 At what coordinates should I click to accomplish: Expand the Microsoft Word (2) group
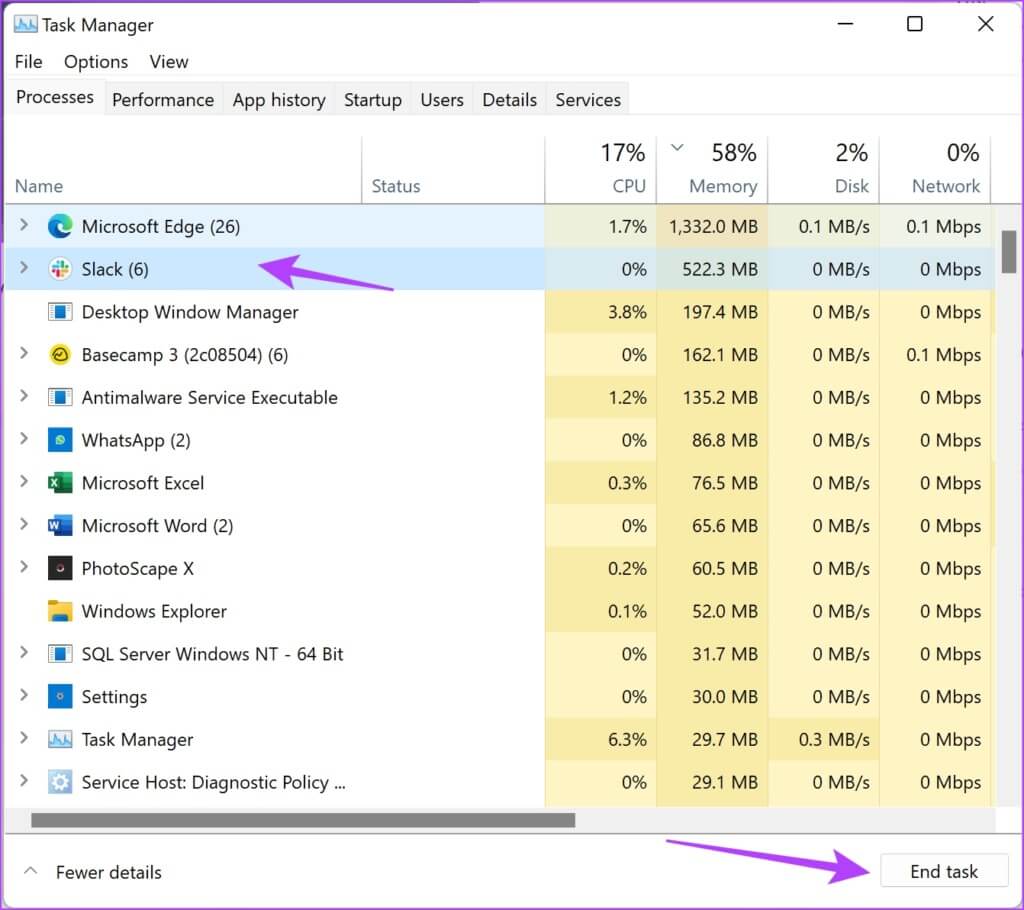coord(24,524)
